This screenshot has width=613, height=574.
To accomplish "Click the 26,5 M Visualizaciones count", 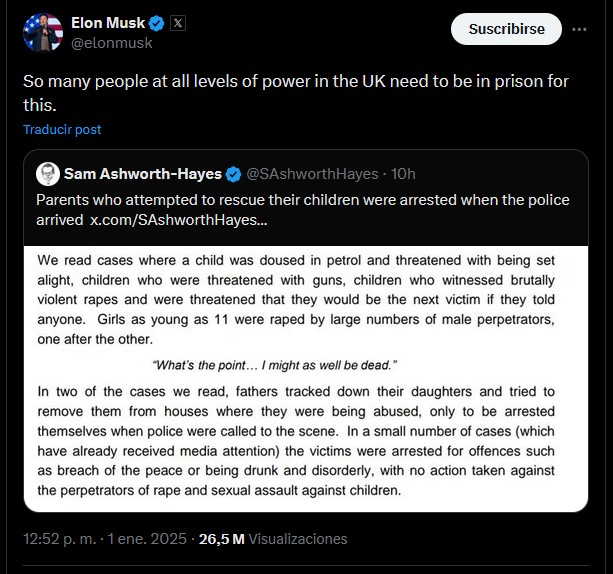I will (x=273, y=539).
